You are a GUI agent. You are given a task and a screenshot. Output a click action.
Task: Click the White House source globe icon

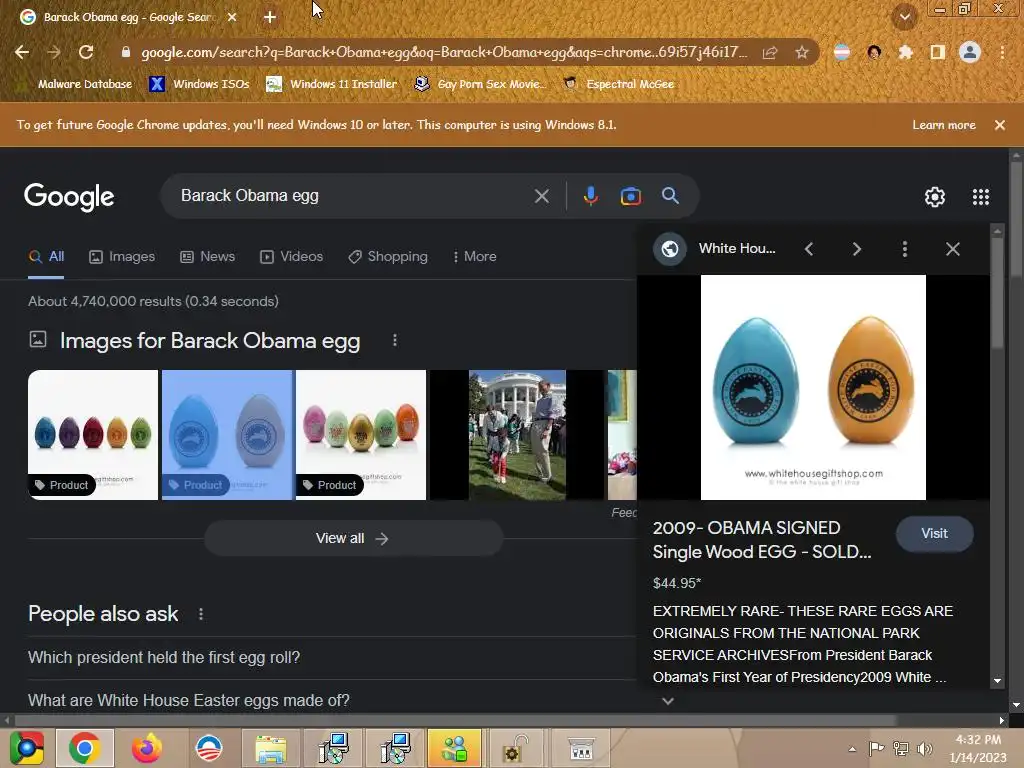click(669, 249)
